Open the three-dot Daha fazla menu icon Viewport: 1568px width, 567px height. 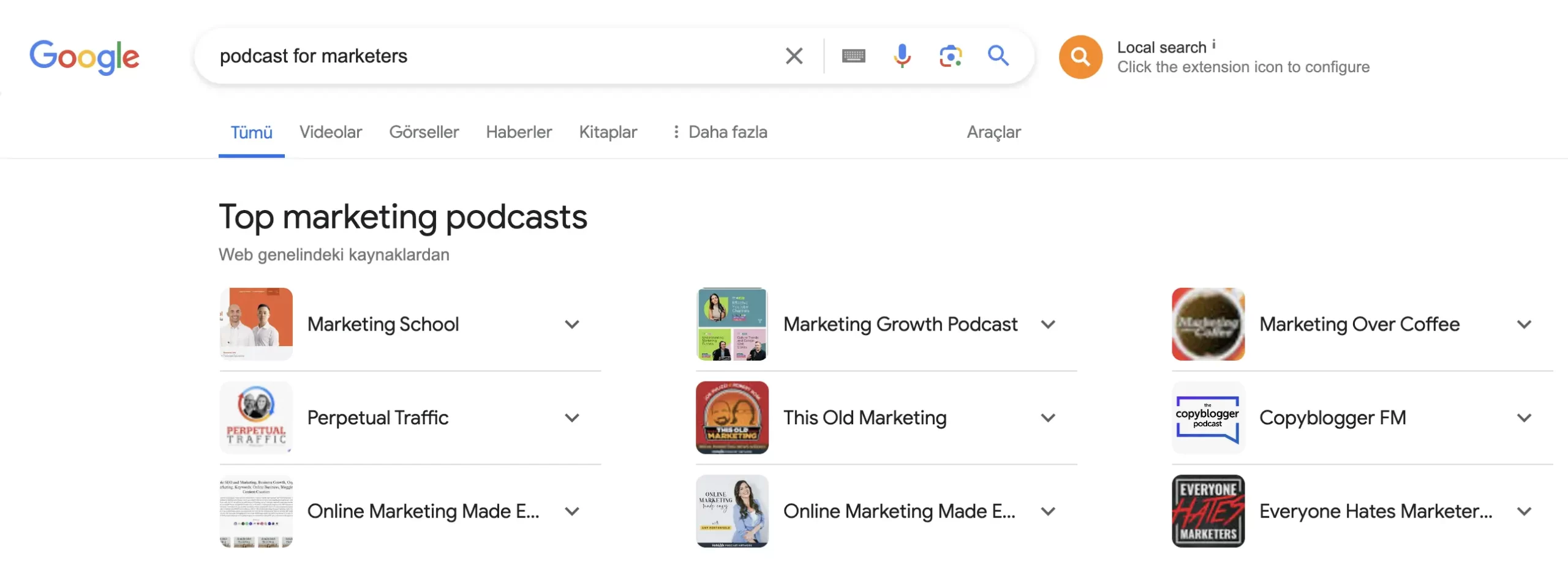[676, 132]
